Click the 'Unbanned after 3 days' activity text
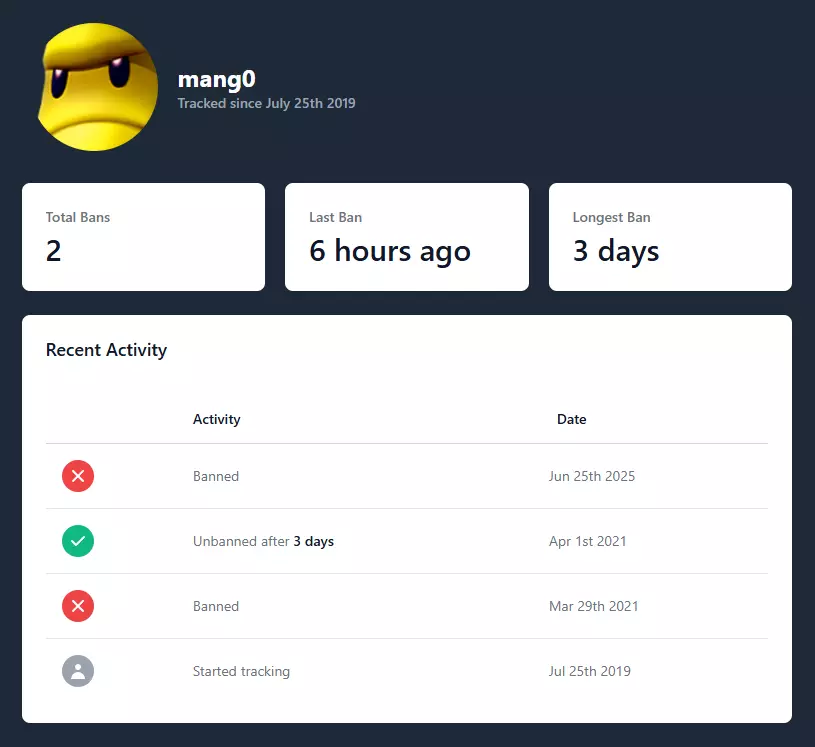 pos(264,541)
